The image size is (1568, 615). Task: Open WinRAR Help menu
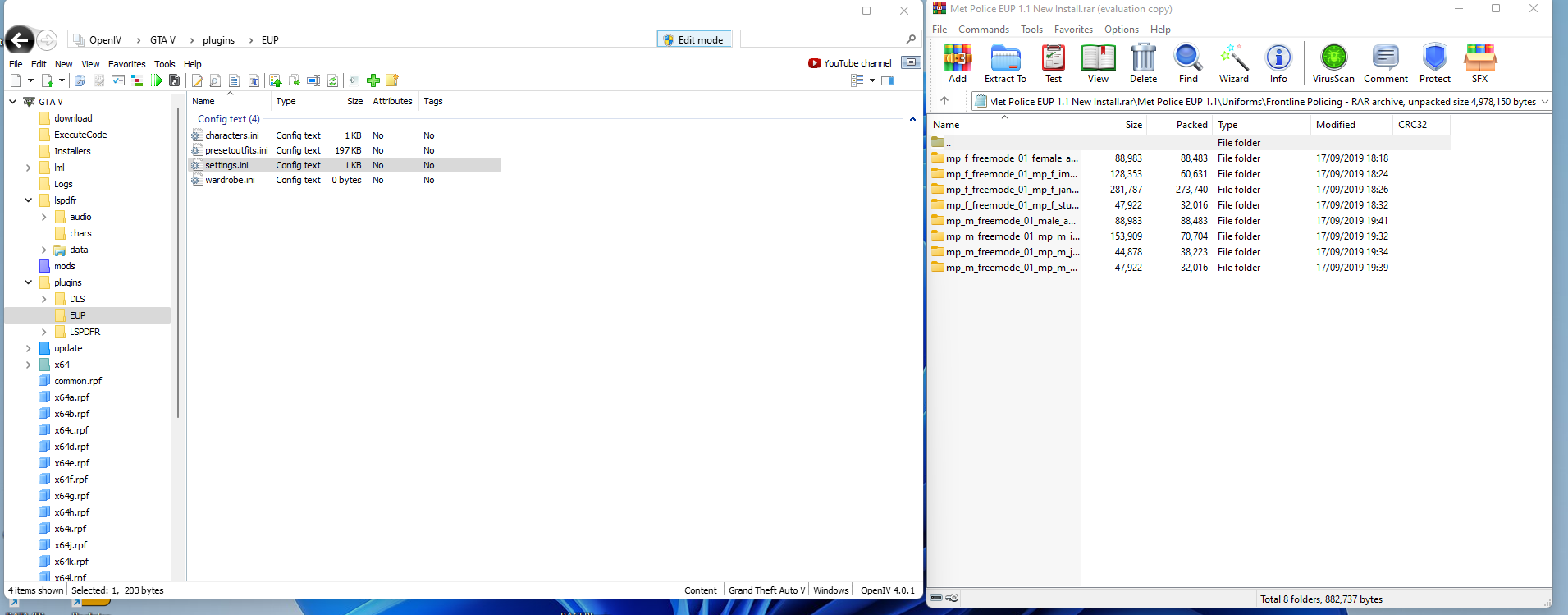[1160, 30]
